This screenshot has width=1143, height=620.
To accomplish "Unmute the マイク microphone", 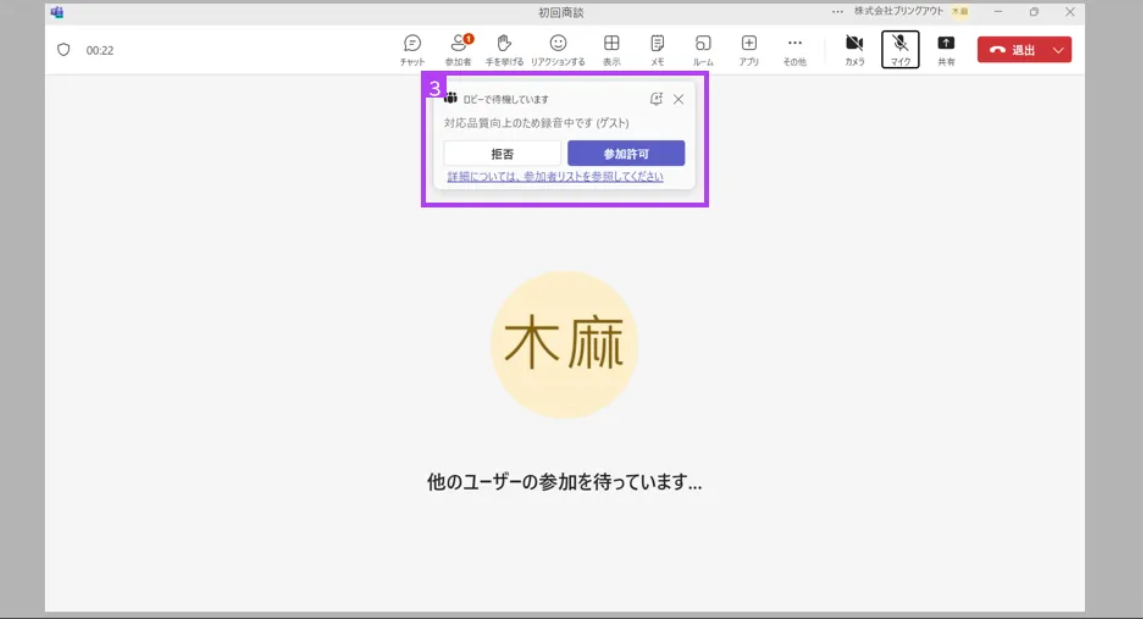I will (900, 50).
